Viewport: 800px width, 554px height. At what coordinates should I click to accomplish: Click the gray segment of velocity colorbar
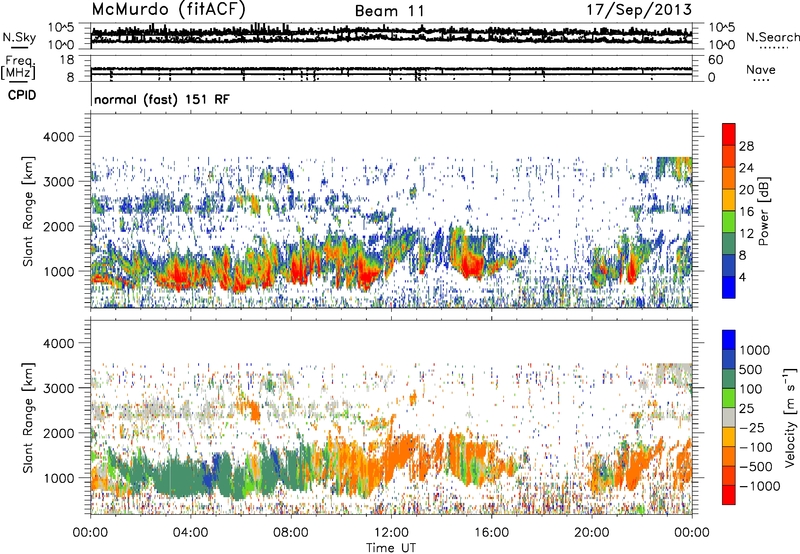(729, 417)
